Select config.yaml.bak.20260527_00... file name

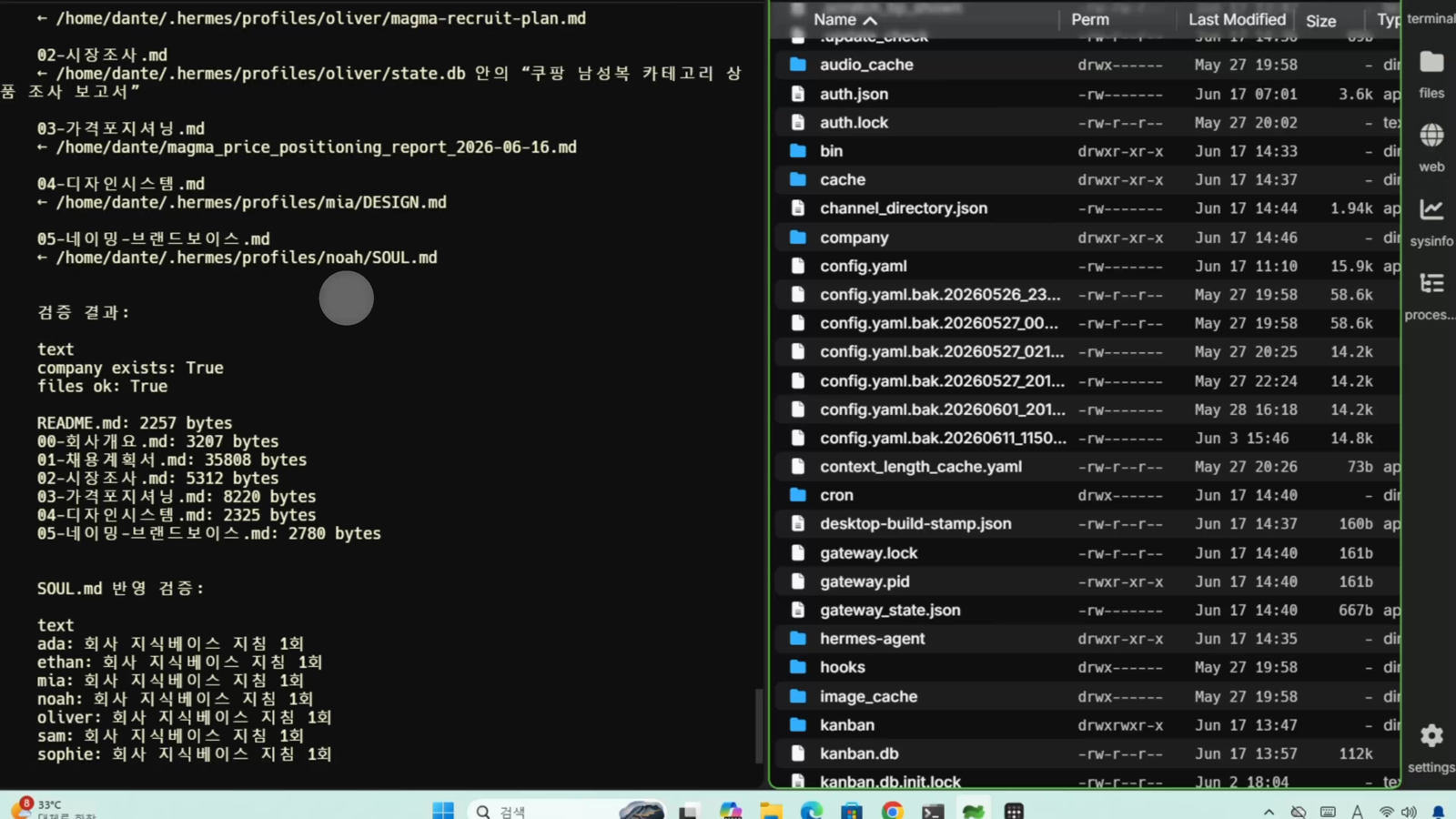coord(939,323)
